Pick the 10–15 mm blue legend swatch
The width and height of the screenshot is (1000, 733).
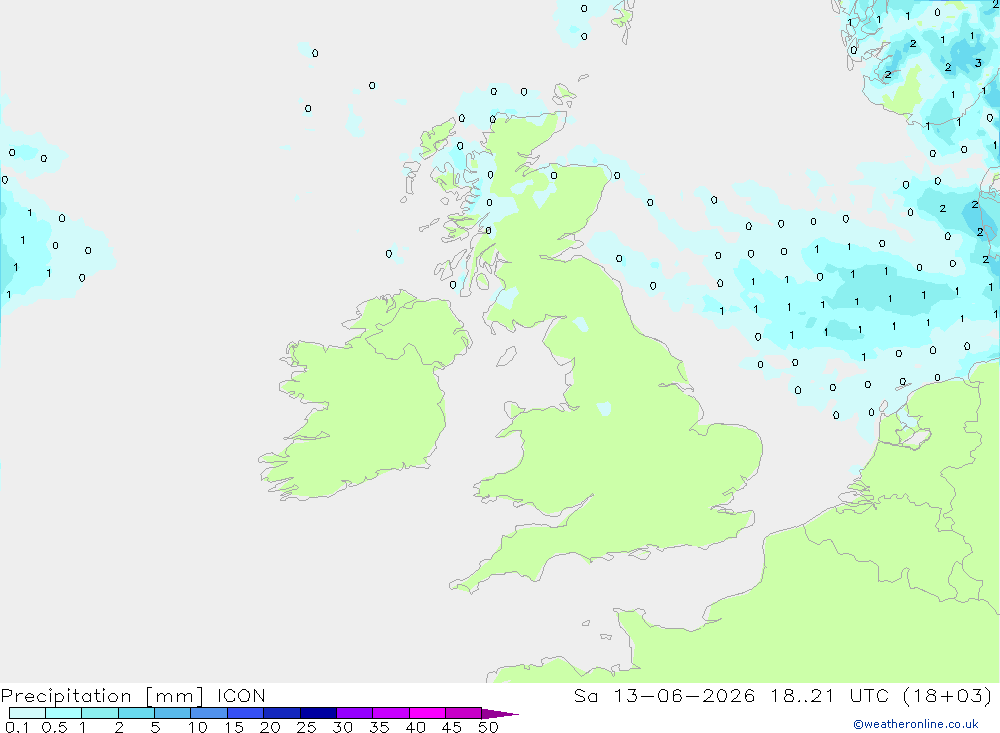point(209,713)
